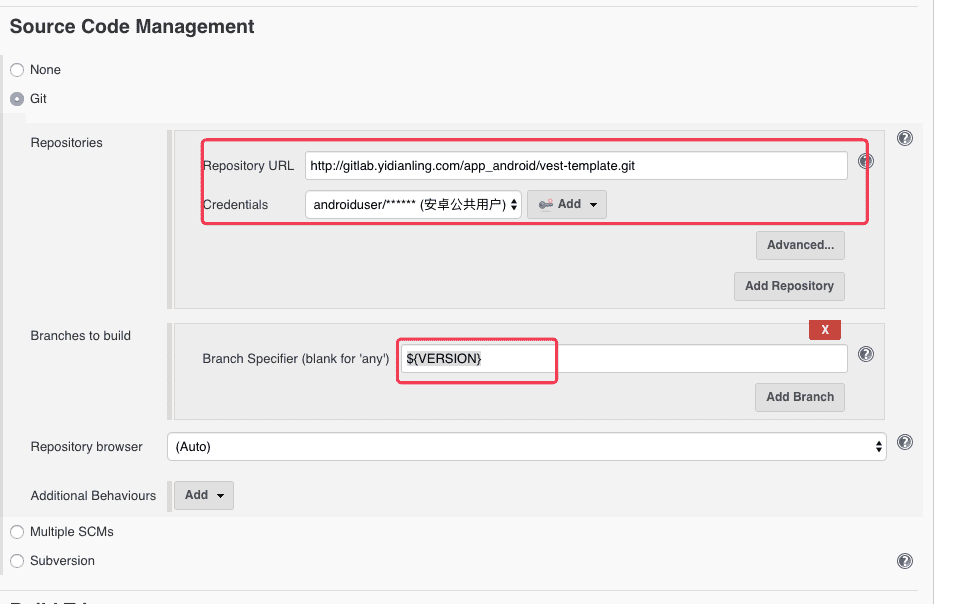This screenshot has height=604, width=979.
Task: Open help for Repository browser
Action: (904, 442)
